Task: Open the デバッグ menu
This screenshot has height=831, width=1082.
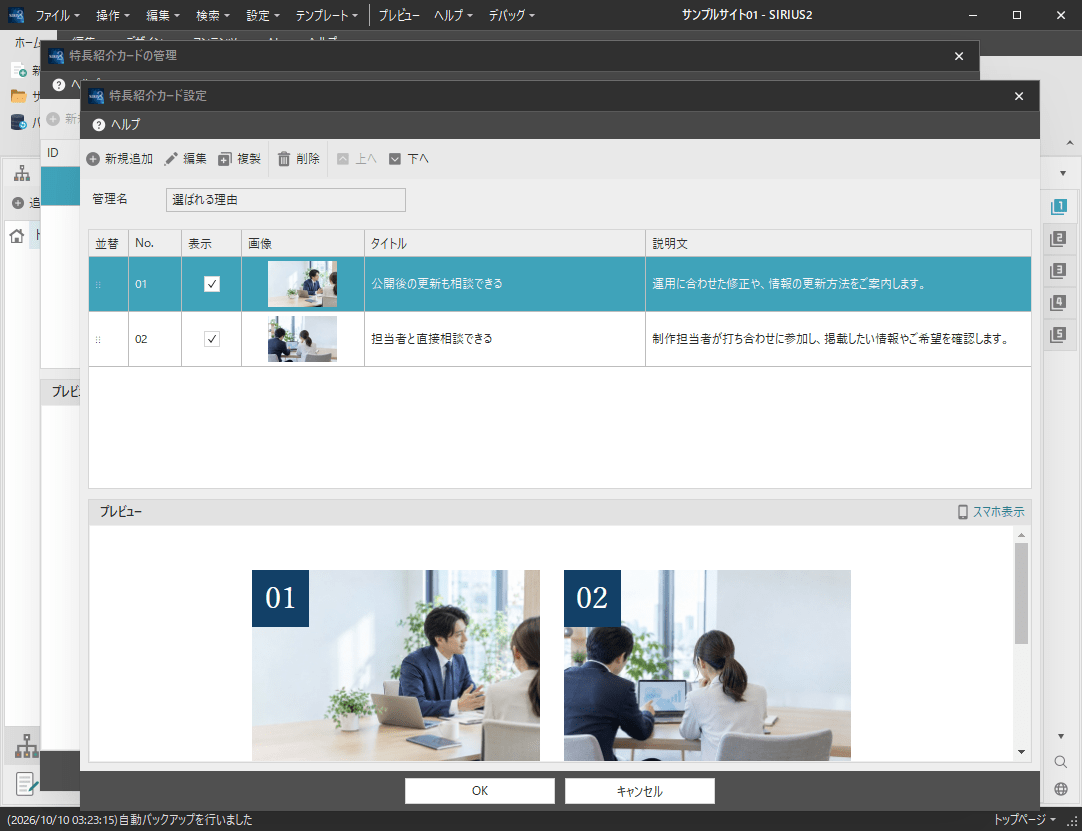Action: [x=511, y=15]
